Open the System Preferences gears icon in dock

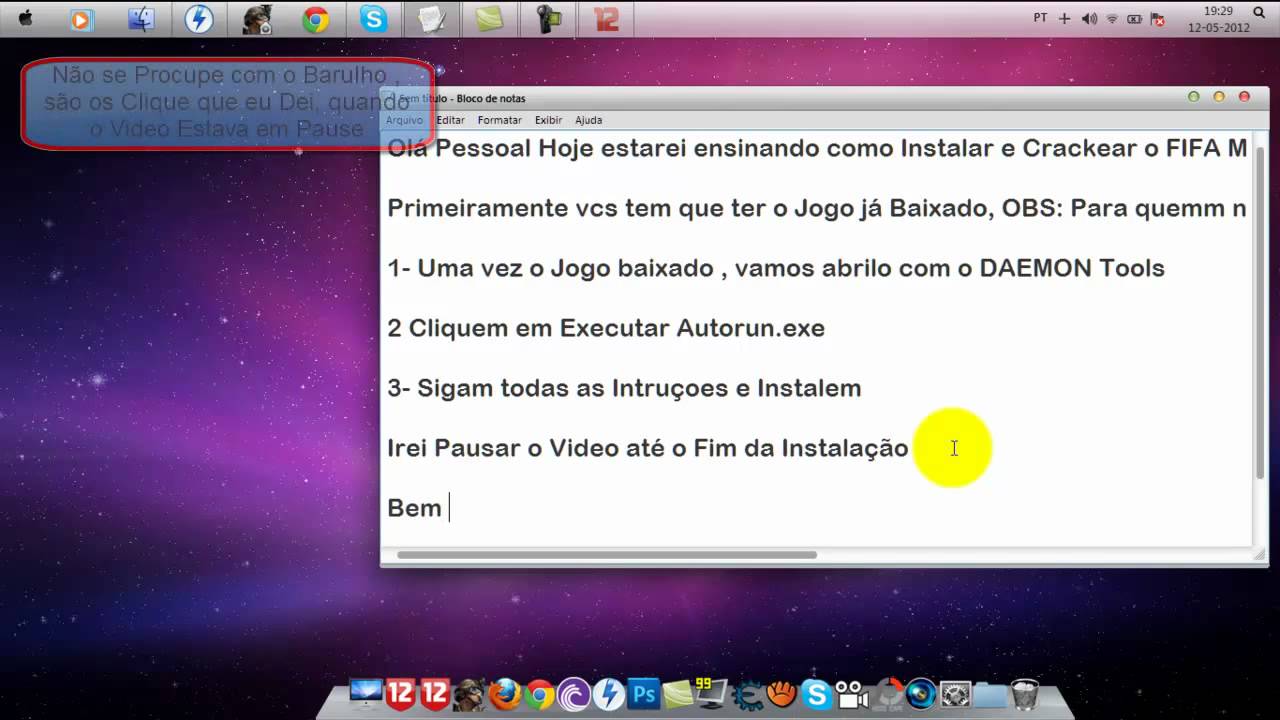pos(956,694)
